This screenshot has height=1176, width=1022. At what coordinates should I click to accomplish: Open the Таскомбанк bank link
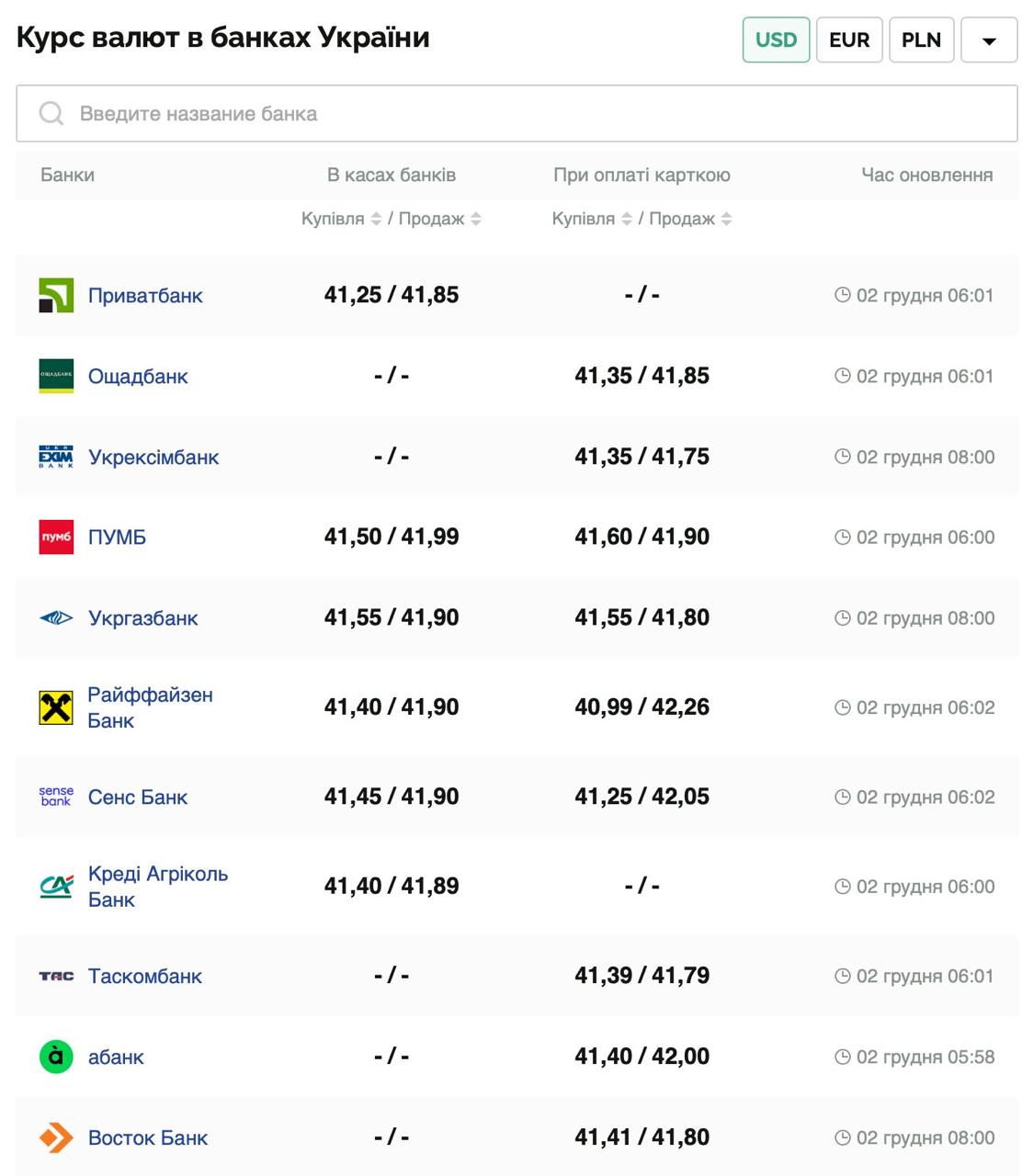pos(145,976)
